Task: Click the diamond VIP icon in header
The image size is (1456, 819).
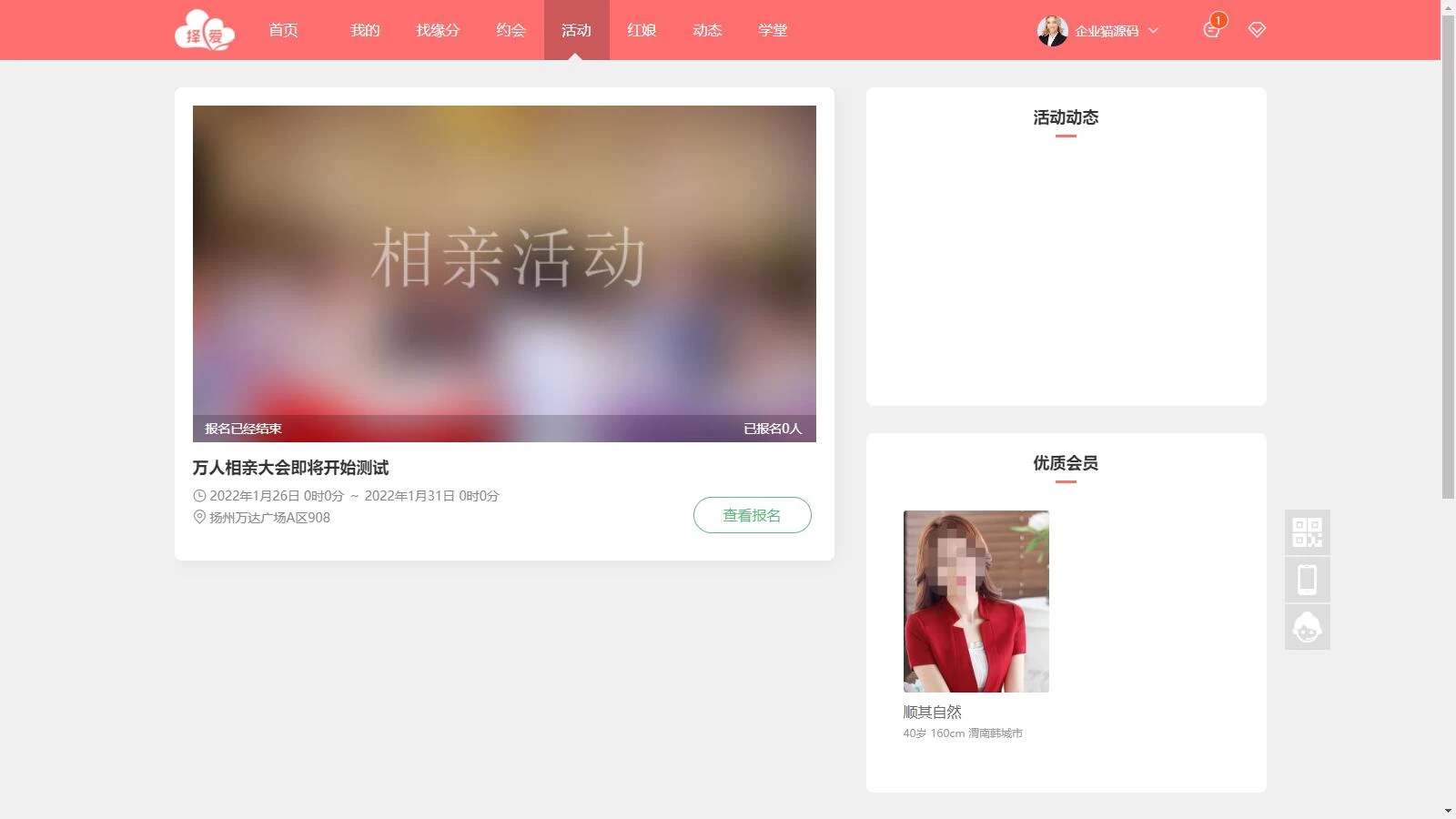Action: [1258, 30]
